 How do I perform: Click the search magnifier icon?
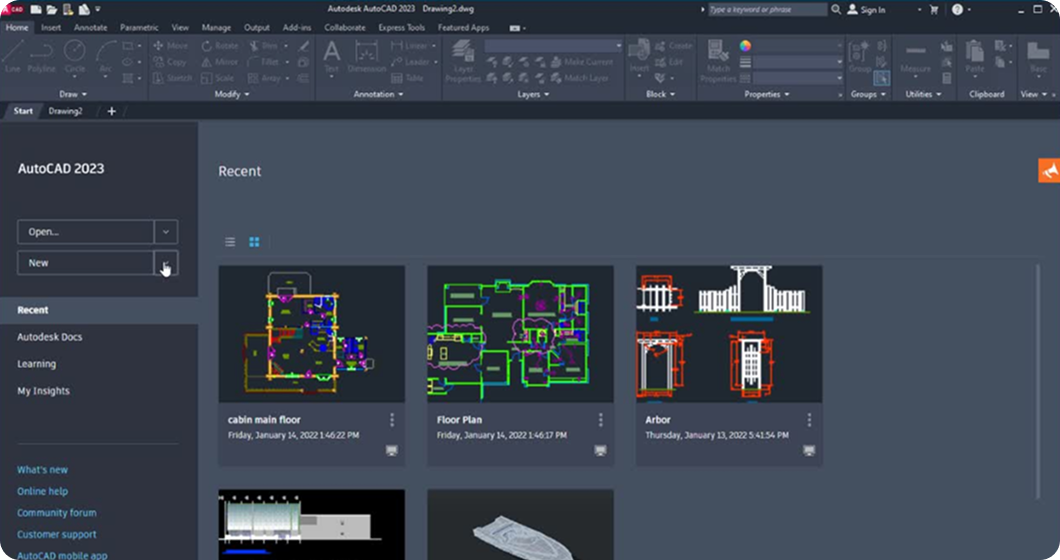pos(836,9)
